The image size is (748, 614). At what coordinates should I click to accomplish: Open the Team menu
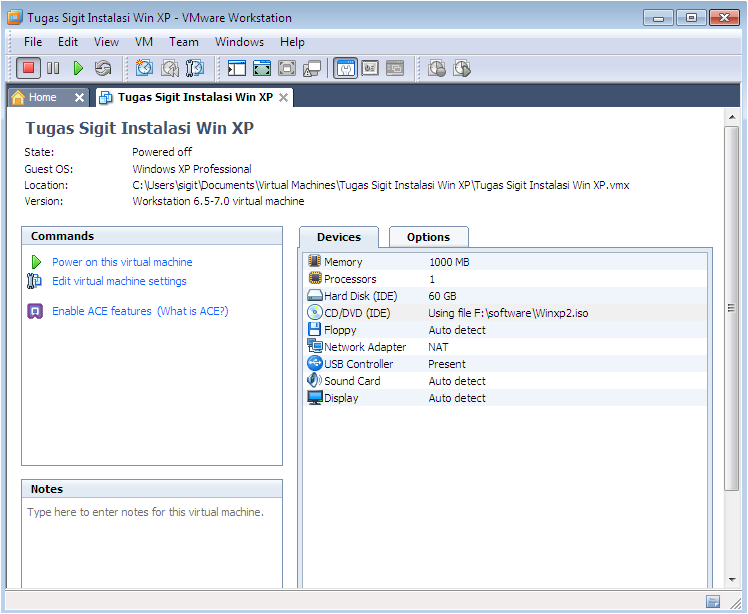(184, 42)
